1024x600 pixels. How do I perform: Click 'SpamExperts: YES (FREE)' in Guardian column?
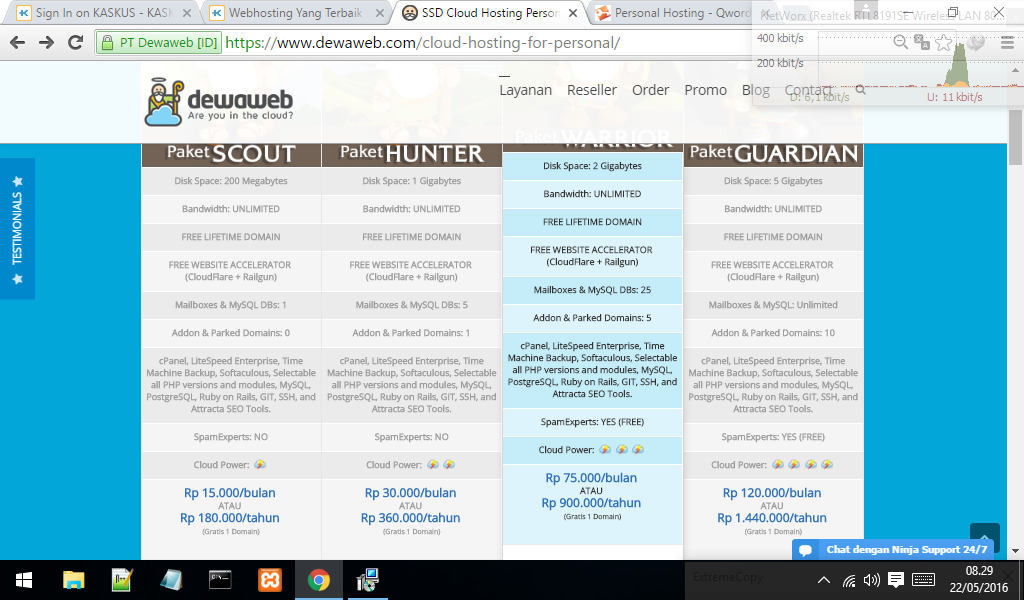pyautogui.click(x=773, y=437)
